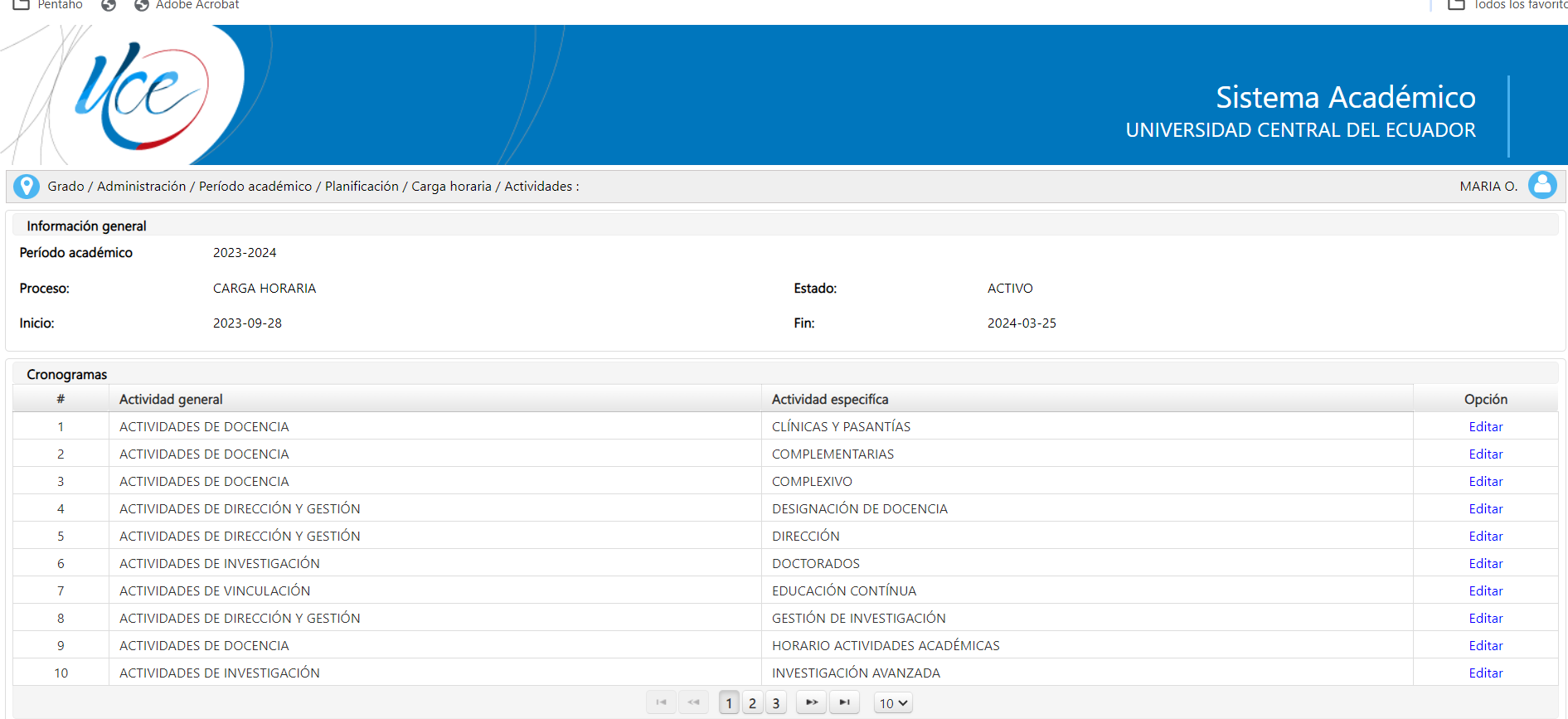The image size is (1568, 719).
Task: Edit the HORARIO ACTIVIDADES ACADÉMICAS row
Action: (1485, 645)
